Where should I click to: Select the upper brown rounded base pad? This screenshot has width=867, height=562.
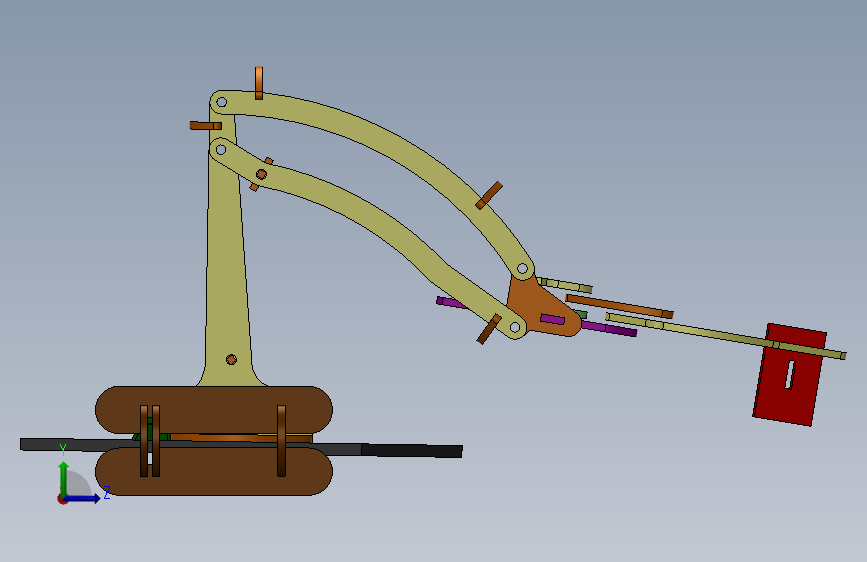(214, 410)
